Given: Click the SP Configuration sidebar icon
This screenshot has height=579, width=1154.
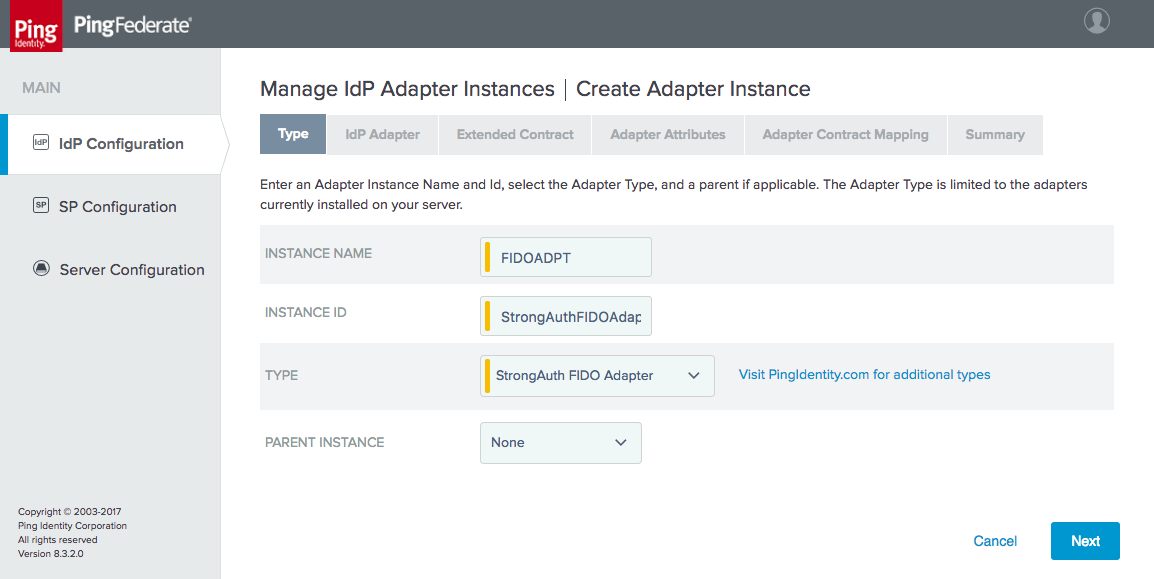Looking at the screenshot, I should [41, 206].
